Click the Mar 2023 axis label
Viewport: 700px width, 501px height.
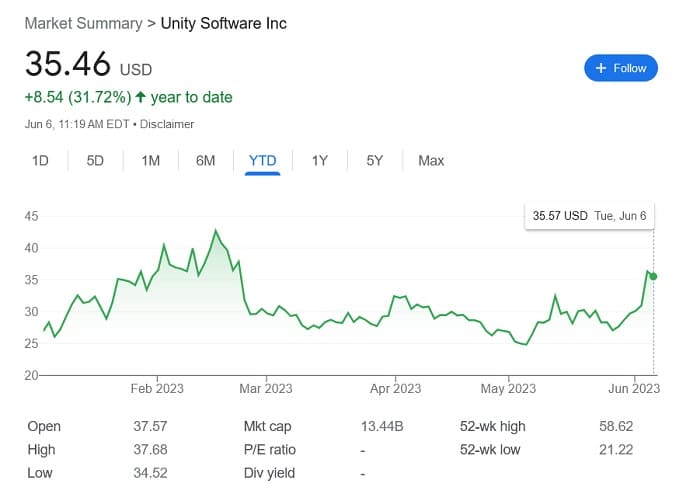click(x=266, y=388)
